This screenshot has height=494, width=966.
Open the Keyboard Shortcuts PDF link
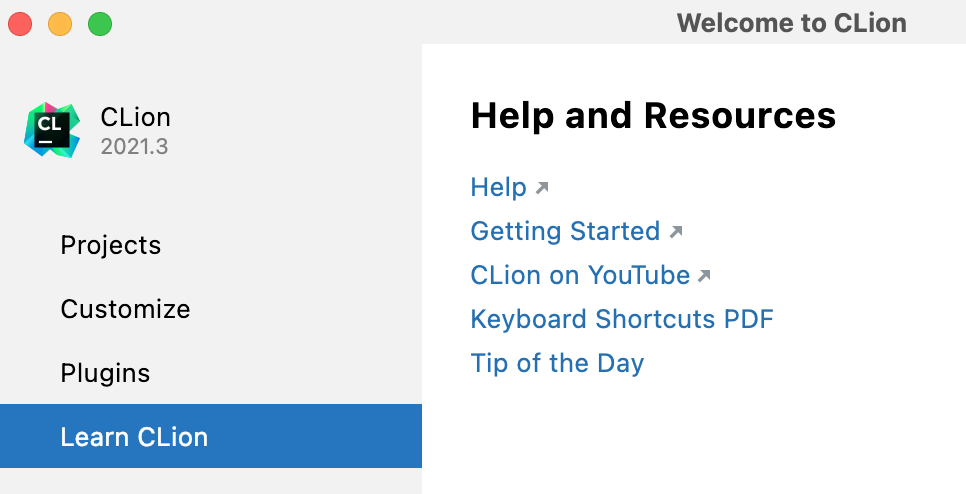(x=622, y=320)
